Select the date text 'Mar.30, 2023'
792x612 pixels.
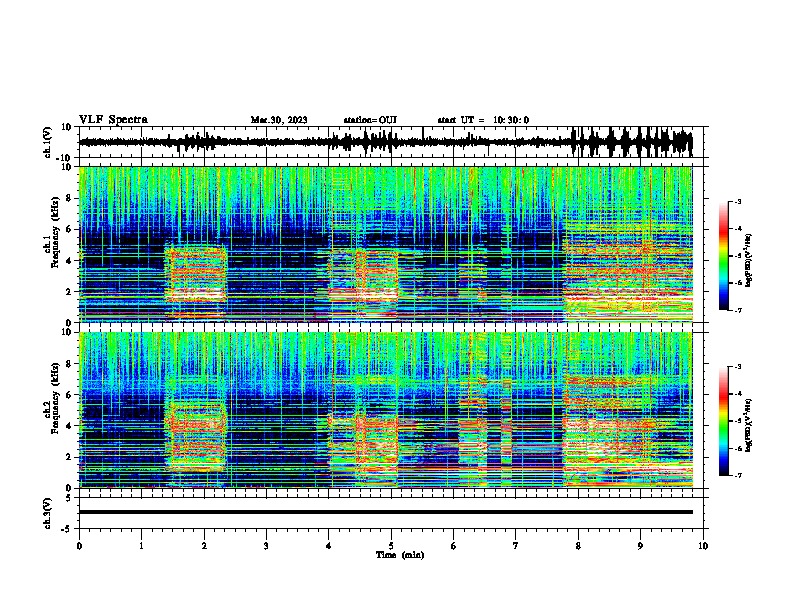coord(279,120)
